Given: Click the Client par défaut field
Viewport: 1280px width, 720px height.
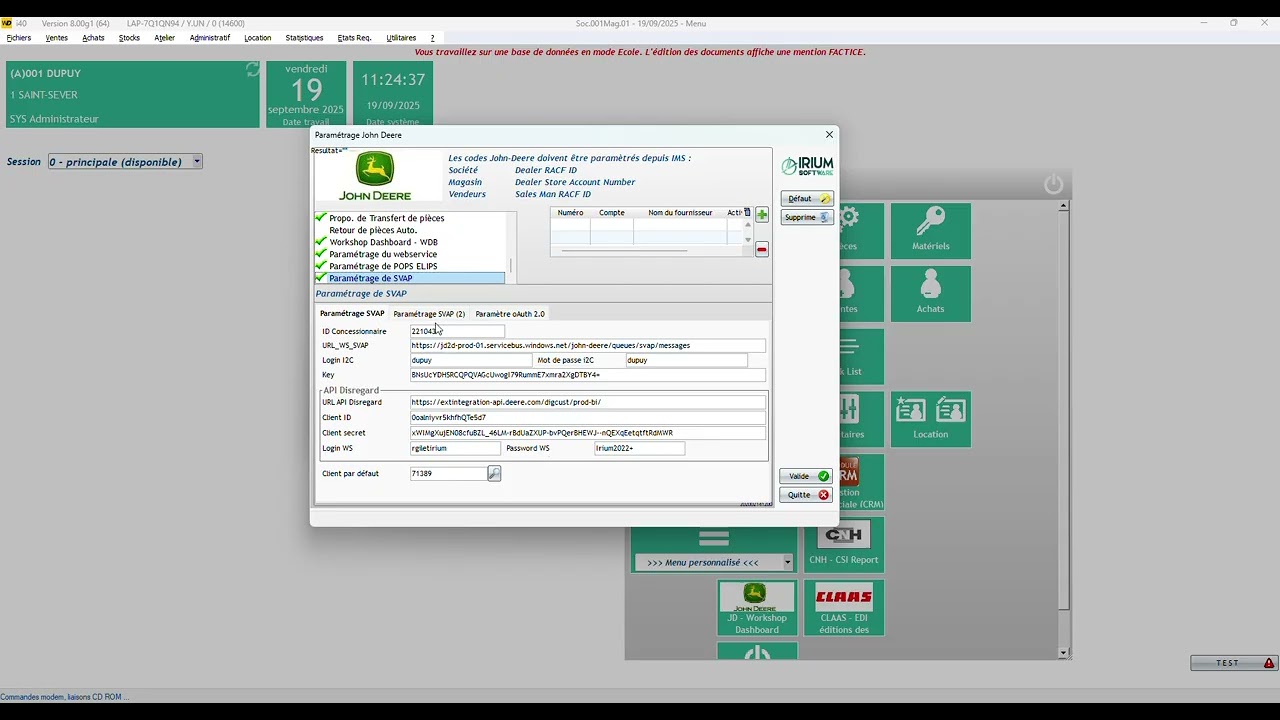Looking at the screenshot, I should (x=448, y=473).
